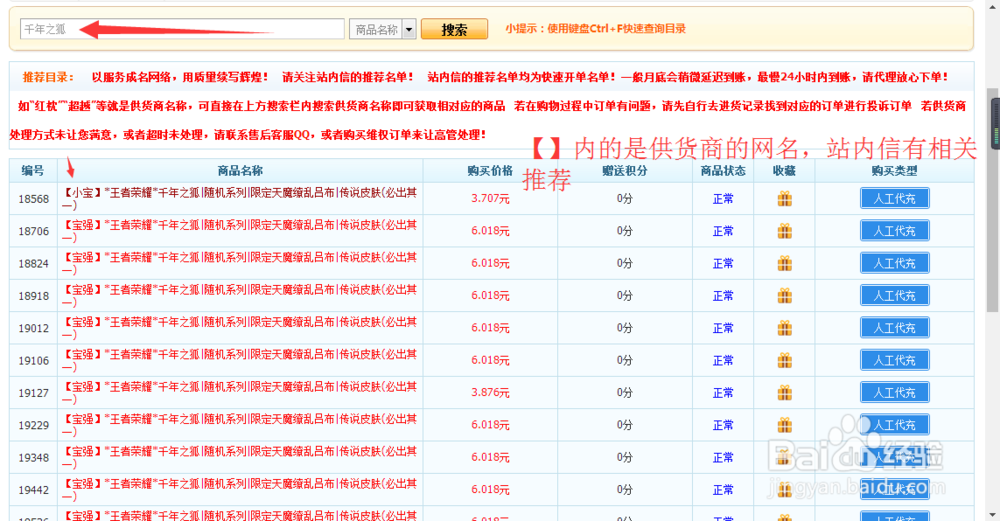Click the 小提示 Ctrl+F tip text
This screenshot has height=521, width=1000.
point(595,29)
